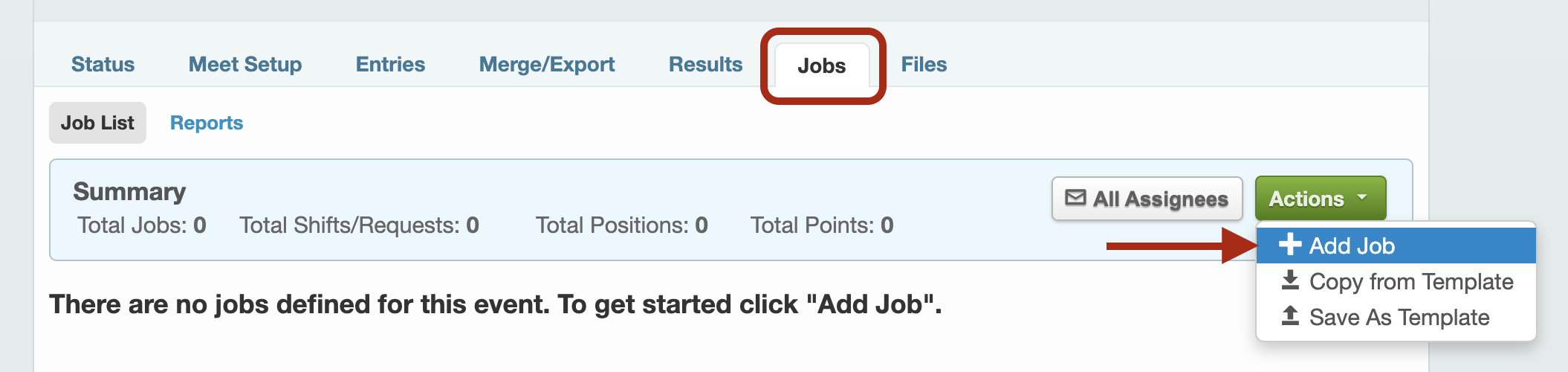Select the highlighted Jobs tab
The height and width of the screenshot is (372, 1568).
pyautogui.click(x=822, y=65)
